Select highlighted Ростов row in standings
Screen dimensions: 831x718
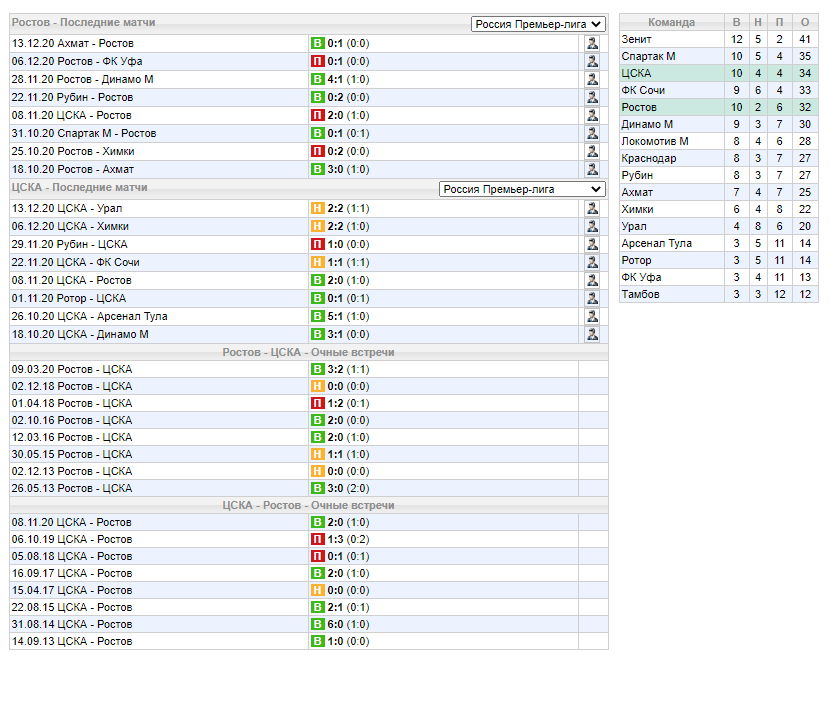click(x=719, y=107)
